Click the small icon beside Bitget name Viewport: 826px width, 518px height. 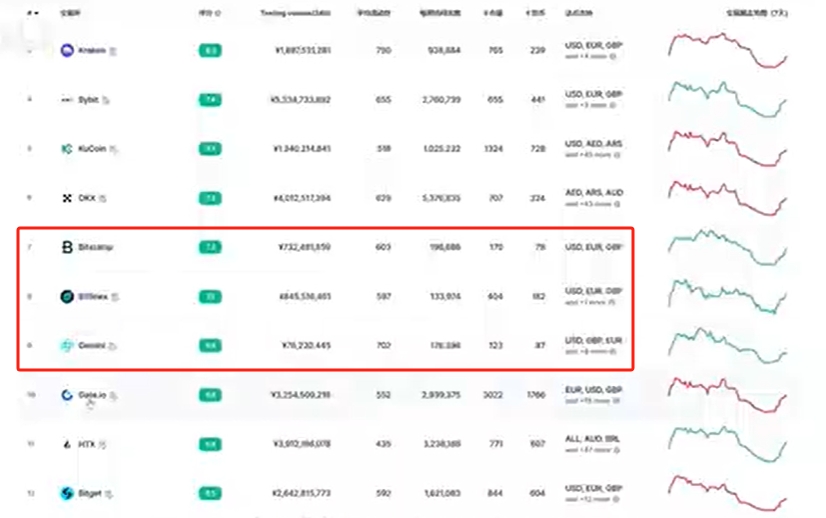point(109,494)
